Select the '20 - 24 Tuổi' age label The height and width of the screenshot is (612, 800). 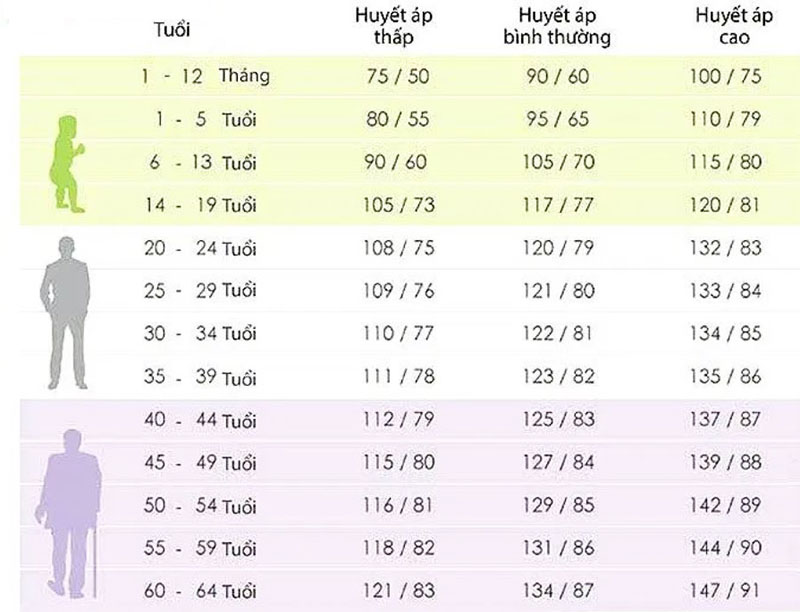click(x=200, y=249)
